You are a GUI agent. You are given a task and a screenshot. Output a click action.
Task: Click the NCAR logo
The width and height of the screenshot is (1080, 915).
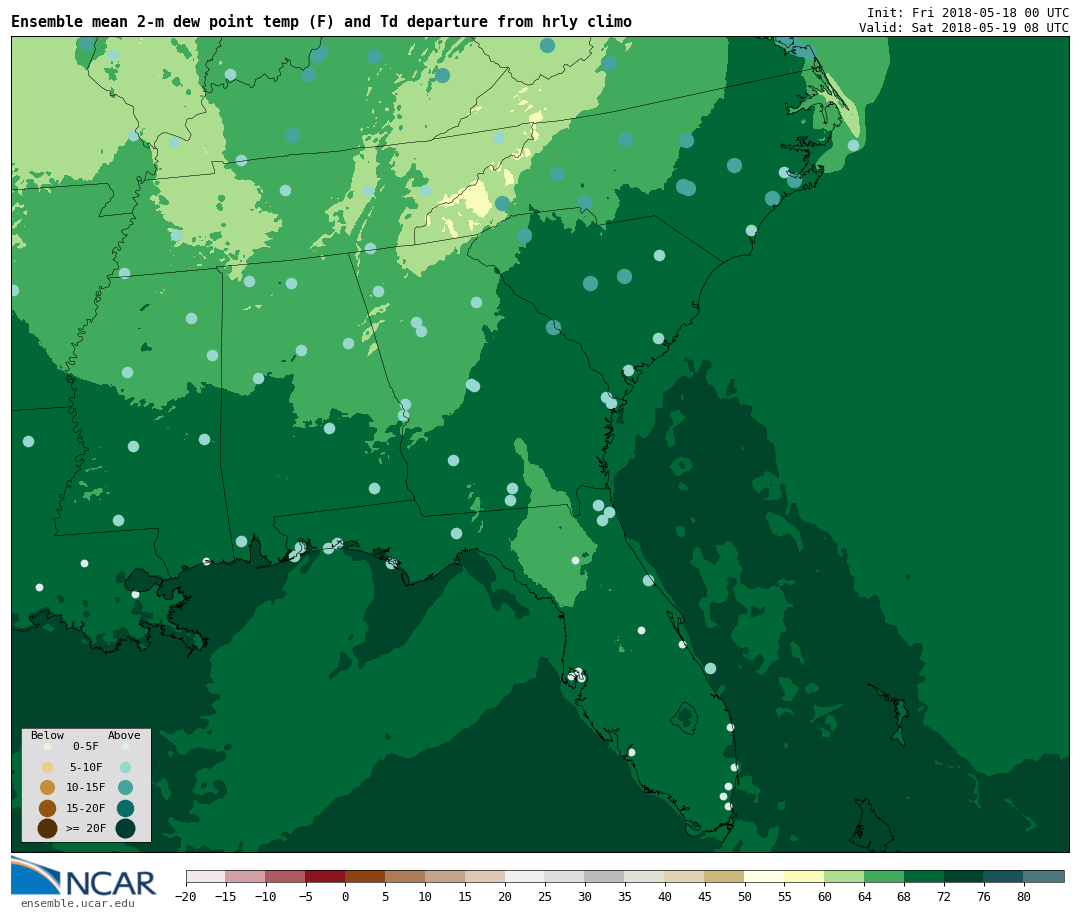pyautogui.click(x=84, y=876)
